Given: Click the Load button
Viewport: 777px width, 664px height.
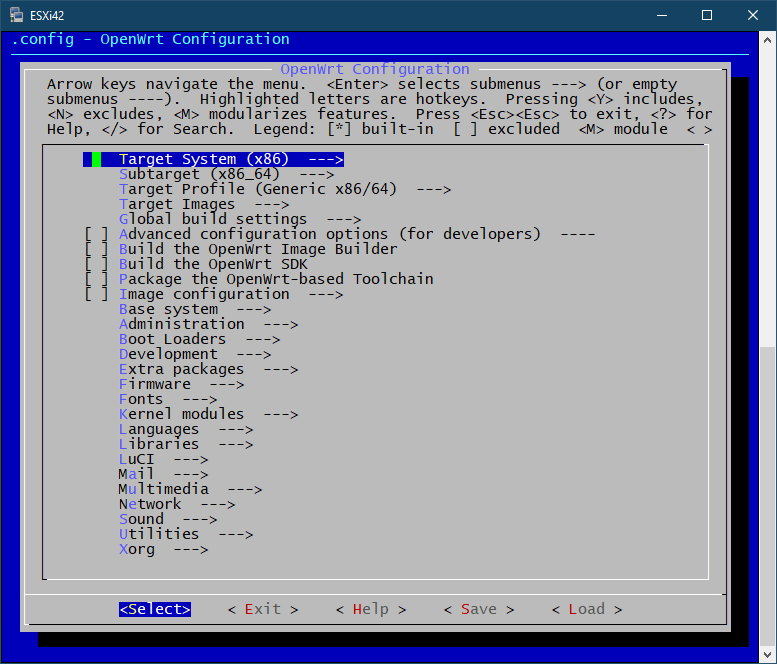Looking at the screenshot, I should click(587, 609).
